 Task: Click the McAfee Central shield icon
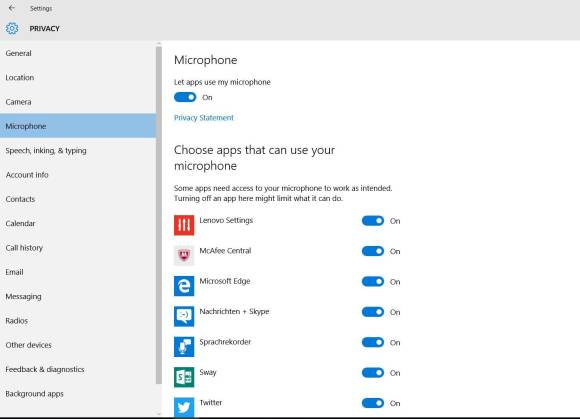pyautogui.click(x=184, y=255)
